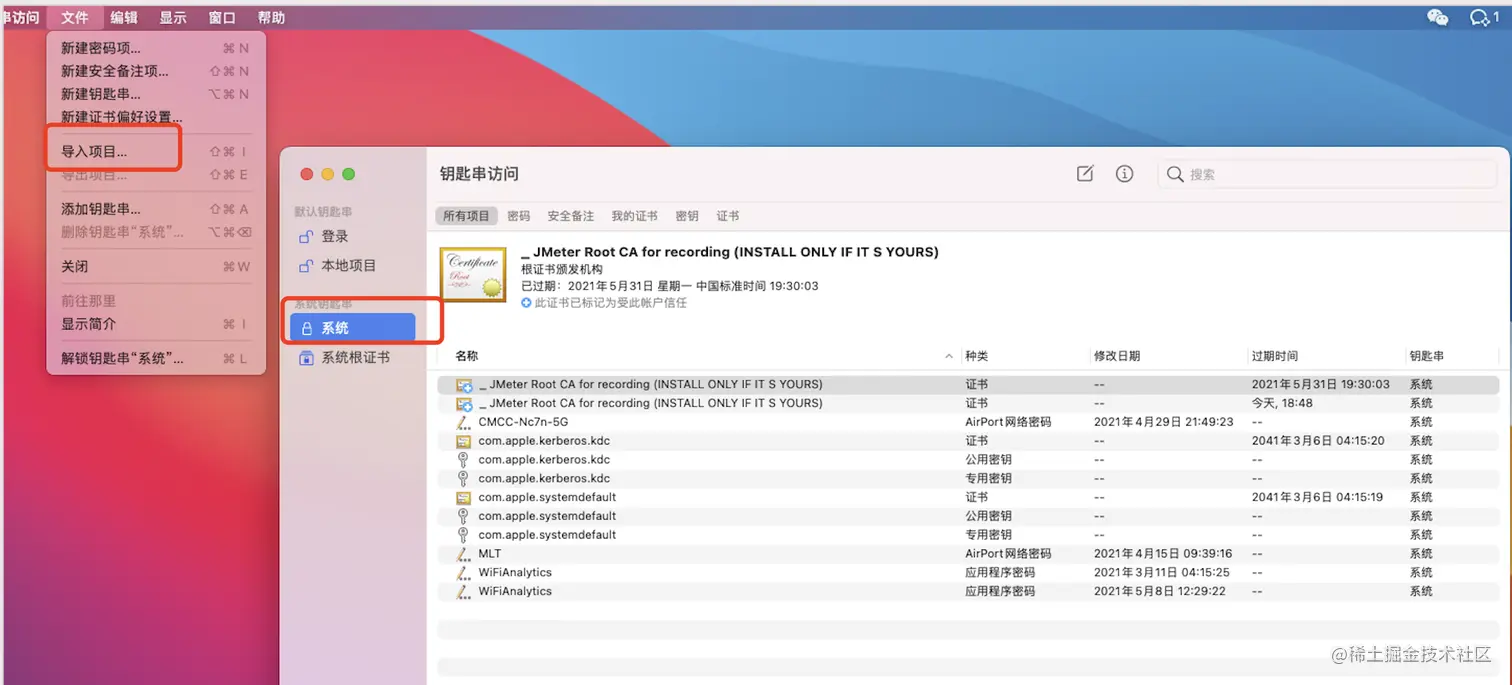Click the icon beside 系统根证书
Image resolution: width=1512 pixels, height=685 pixels.
(x=306, y=357)
